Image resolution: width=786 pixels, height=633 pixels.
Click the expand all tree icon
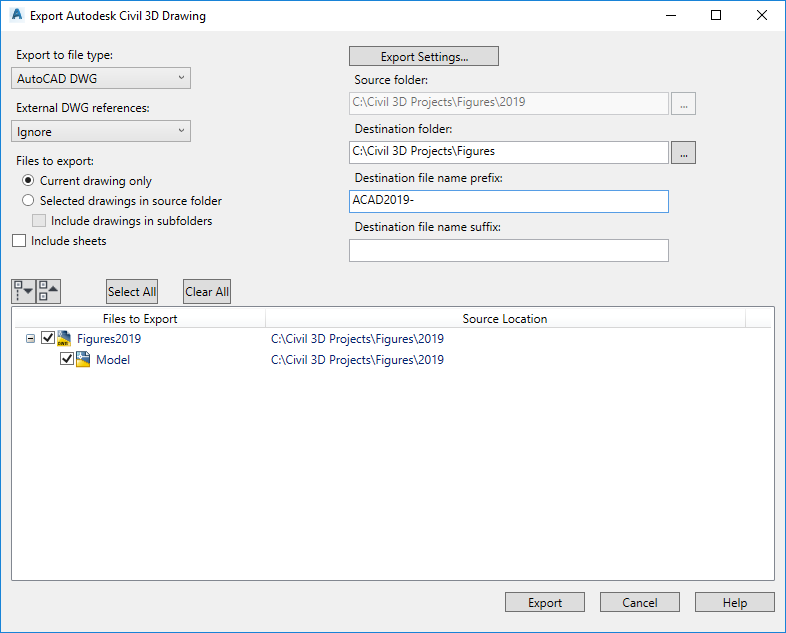(x=24, y=291)
